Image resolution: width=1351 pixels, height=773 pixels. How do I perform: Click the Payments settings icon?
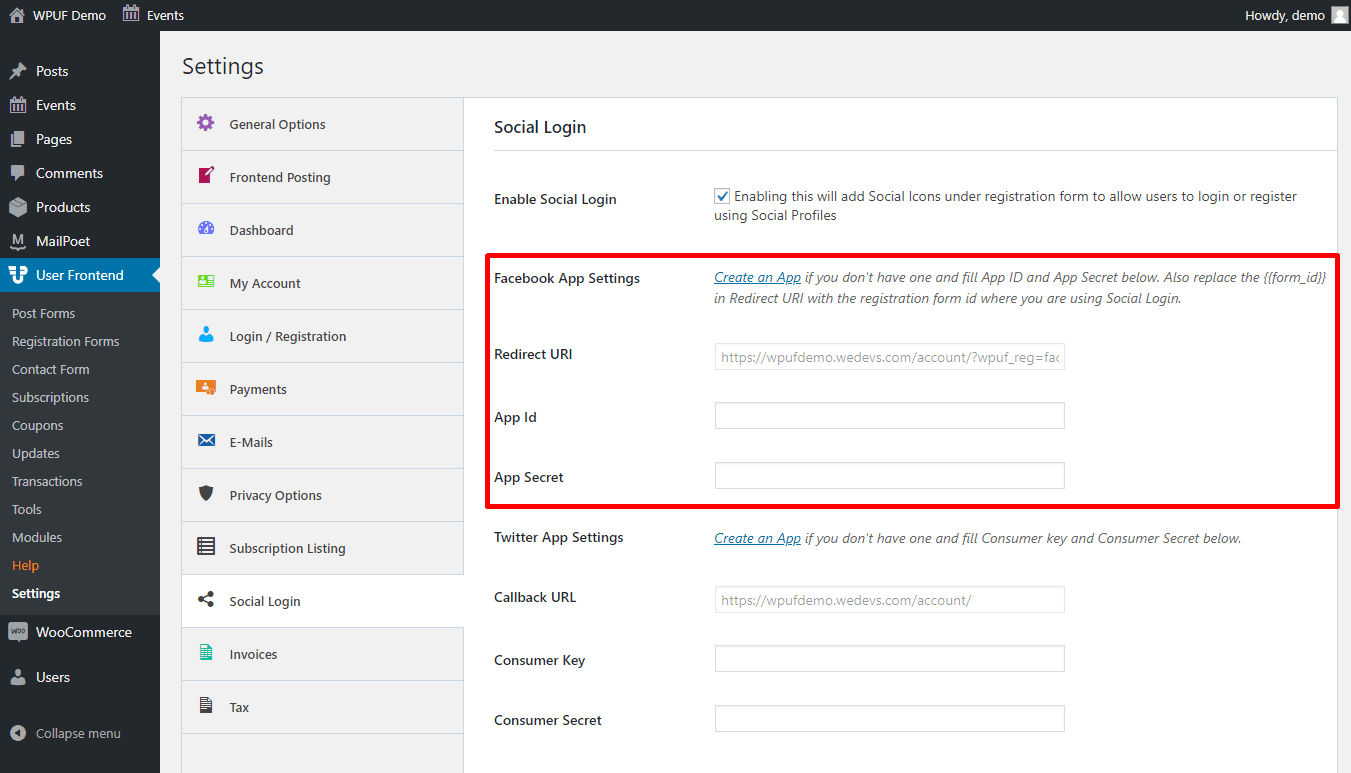click(206, 388)
